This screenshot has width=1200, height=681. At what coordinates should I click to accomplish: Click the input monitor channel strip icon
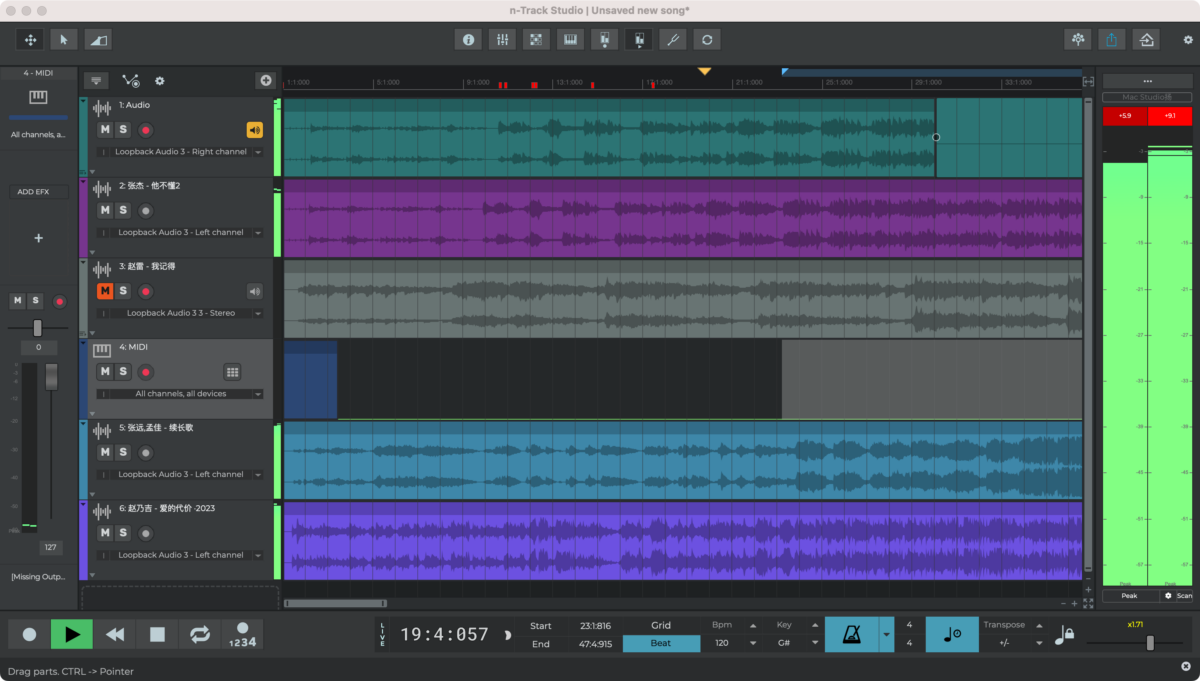[x=604, y=40]
